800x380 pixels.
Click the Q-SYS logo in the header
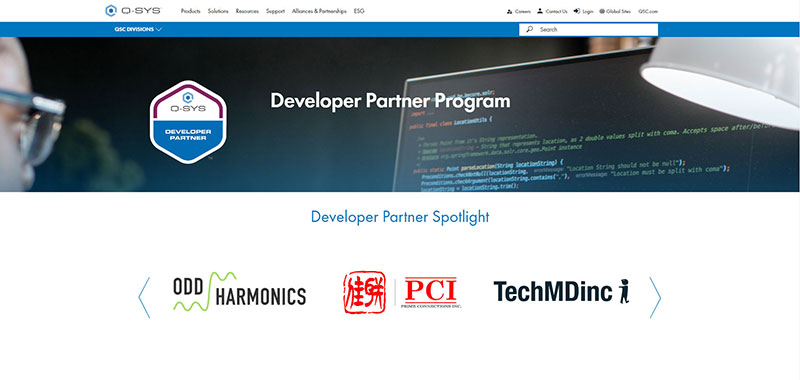point(133,11)
